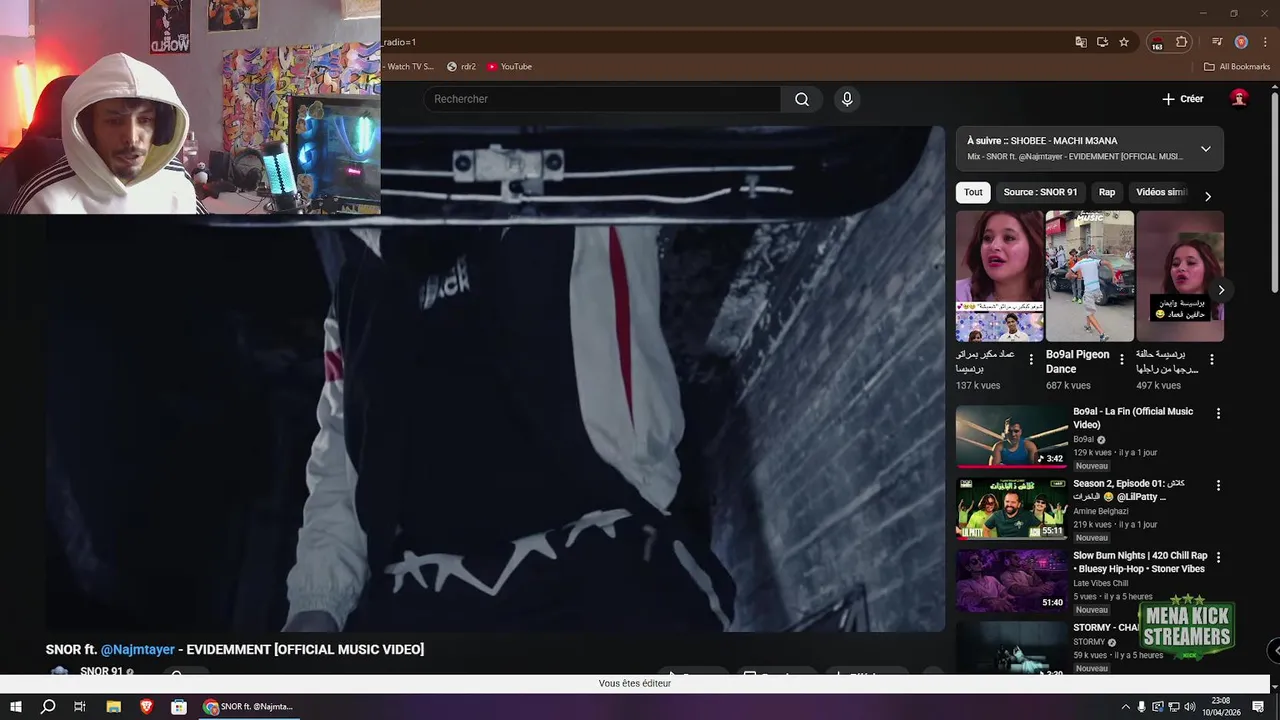This screenshot has height=720, width=1280.
Task: Start voice search with microphone icon
Action: pos(847,99)
